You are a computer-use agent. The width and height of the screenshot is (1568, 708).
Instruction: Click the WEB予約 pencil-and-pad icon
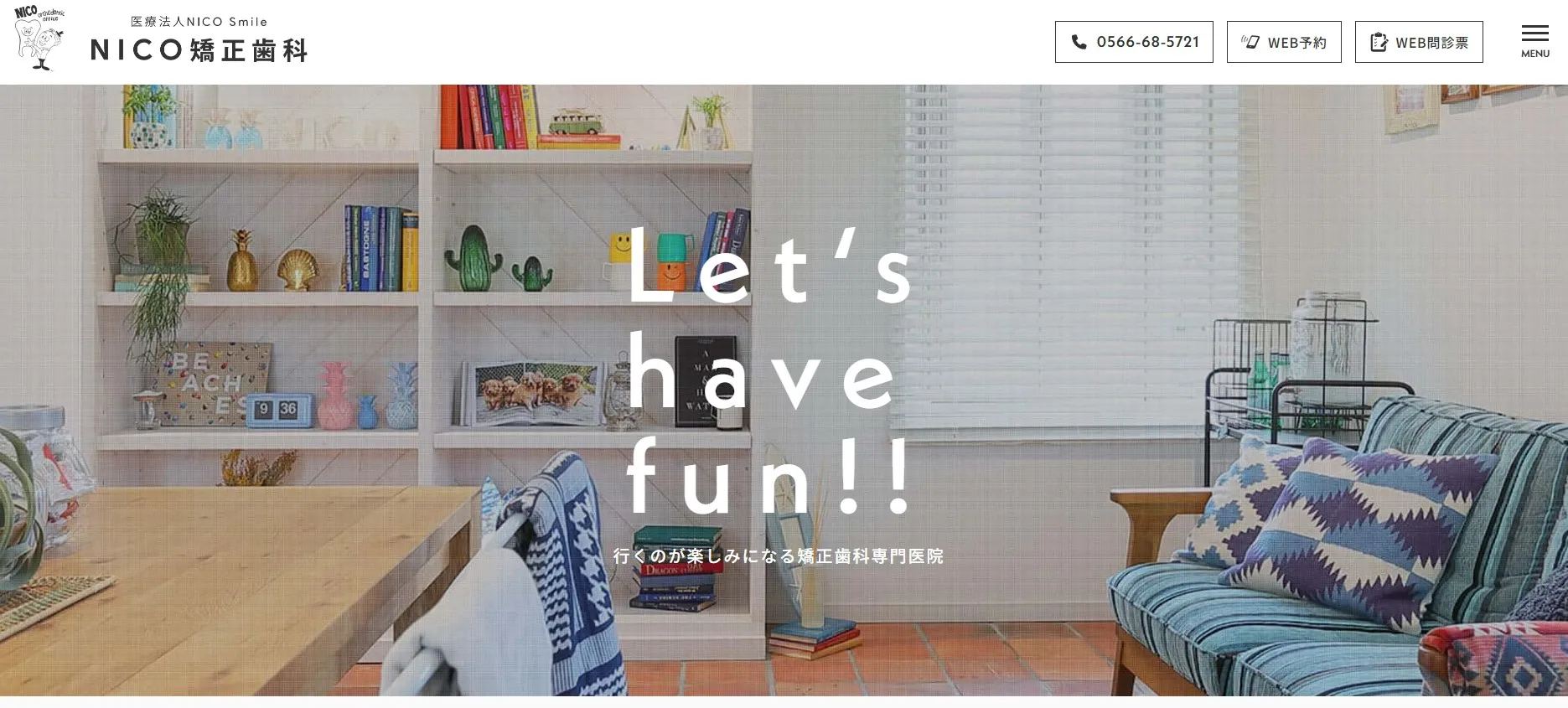tap(1250, 42)
